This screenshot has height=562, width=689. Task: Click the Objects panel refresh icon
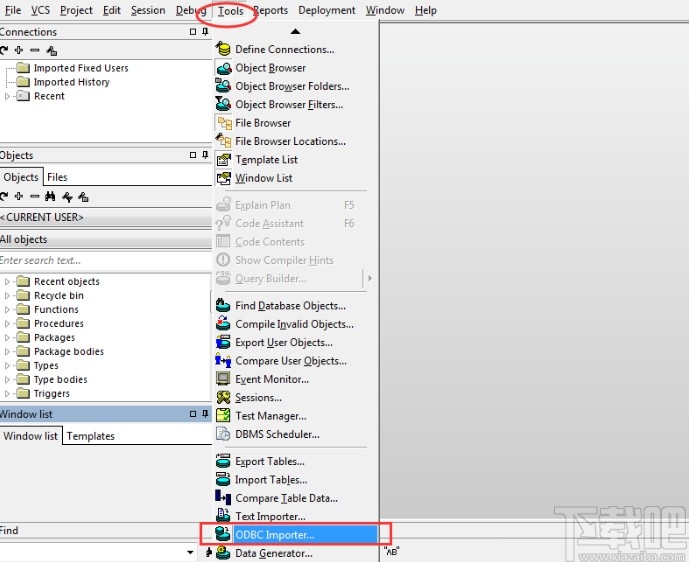point(4,196)
